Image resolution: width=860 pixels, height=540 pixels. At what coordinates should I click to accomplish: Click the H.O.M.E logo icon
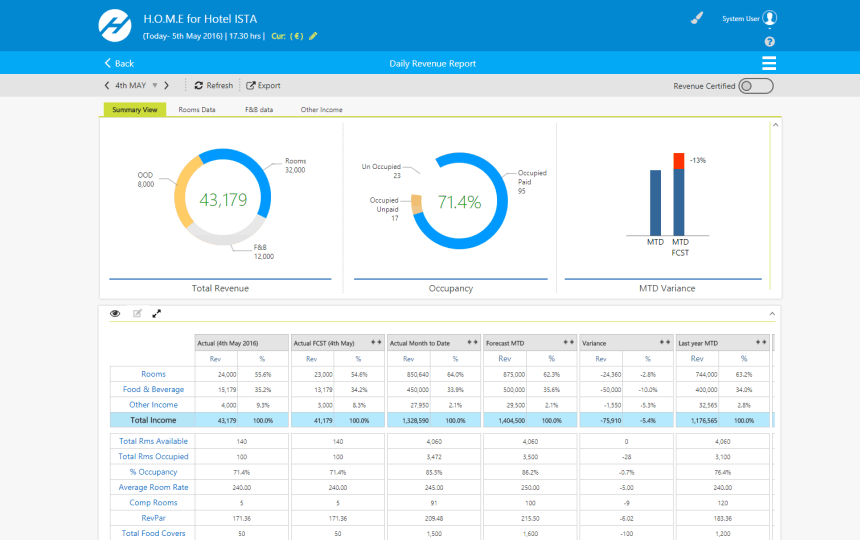pos(115,25)
